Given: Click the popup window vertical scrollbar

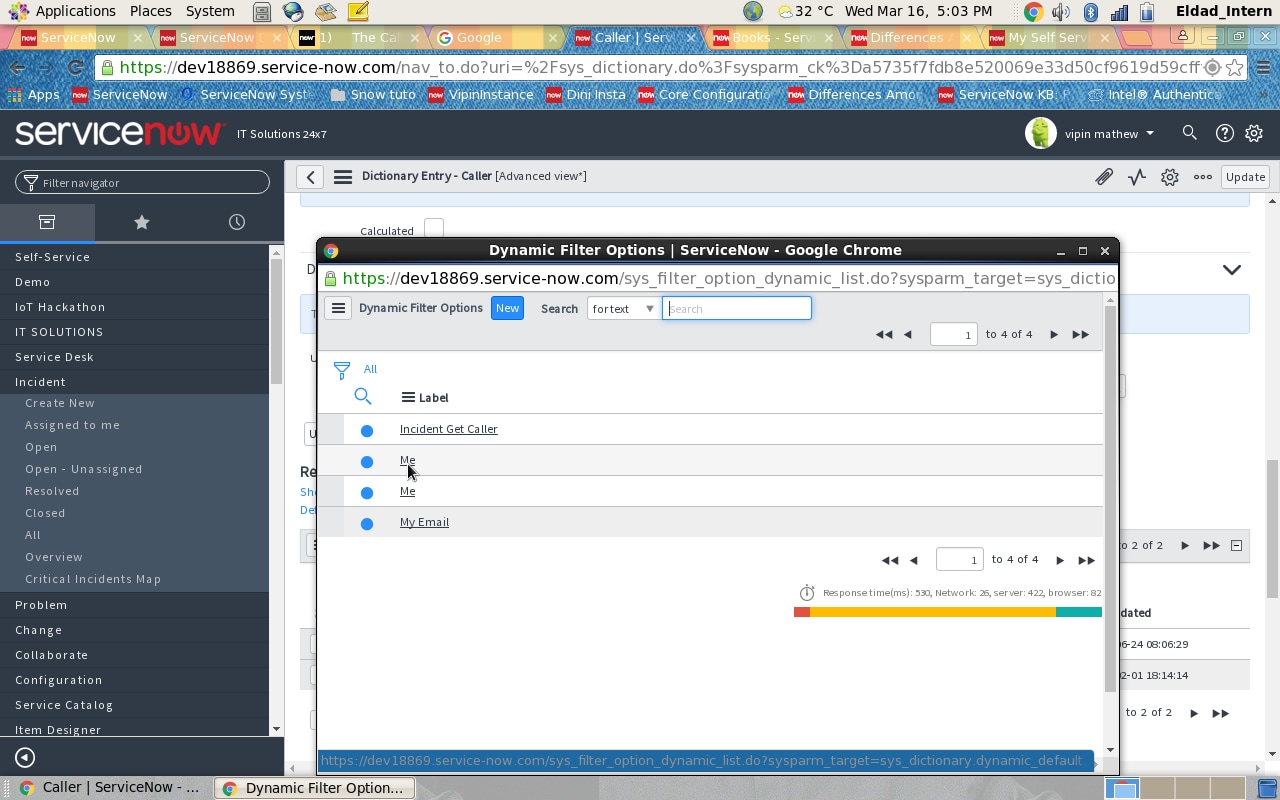Looking at the screenshot, I should click(1110, 500).
